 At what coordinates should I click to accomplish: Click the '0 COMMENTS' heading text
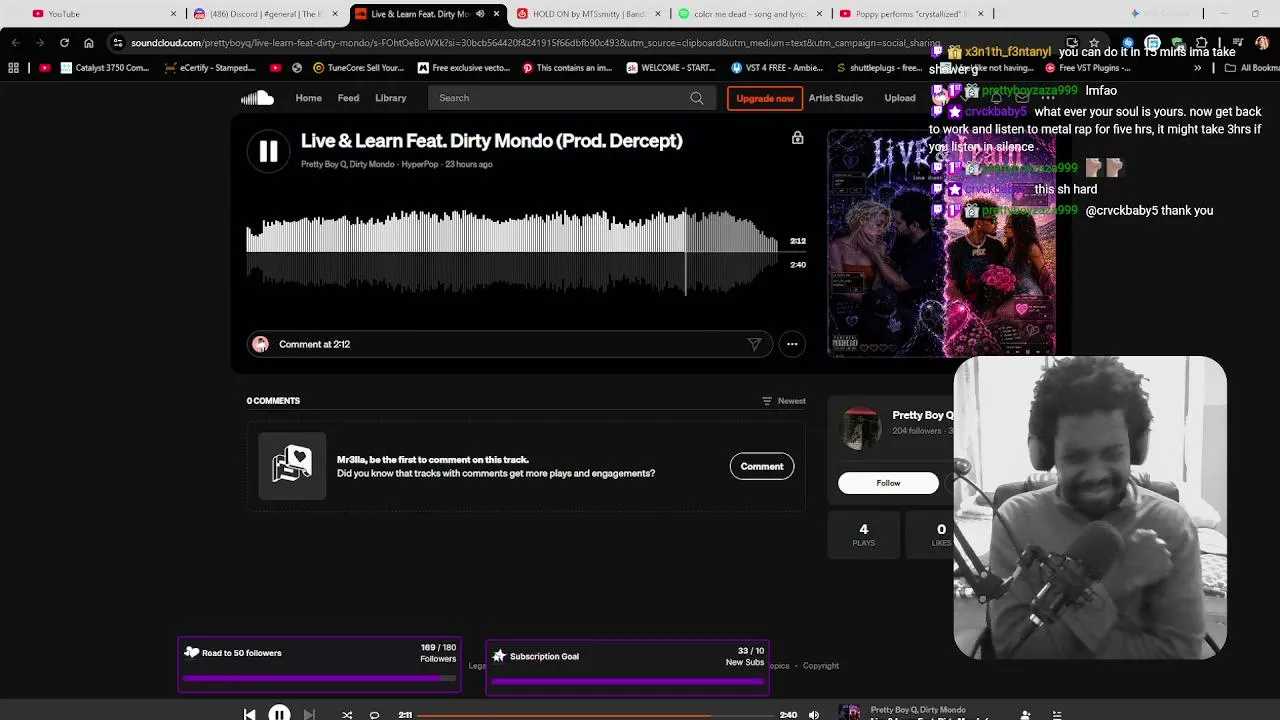click(273, 401)
